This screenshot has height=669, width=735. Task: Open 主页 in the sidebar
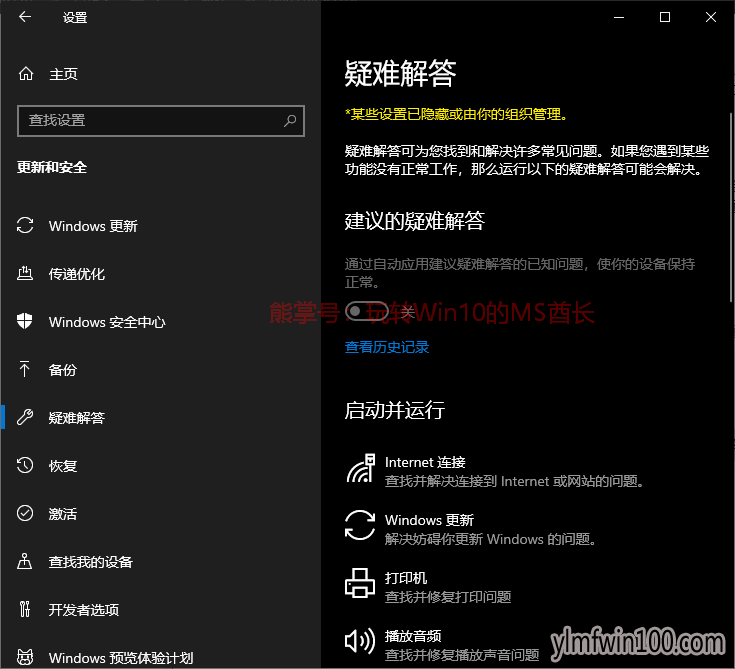pos(63,74)
